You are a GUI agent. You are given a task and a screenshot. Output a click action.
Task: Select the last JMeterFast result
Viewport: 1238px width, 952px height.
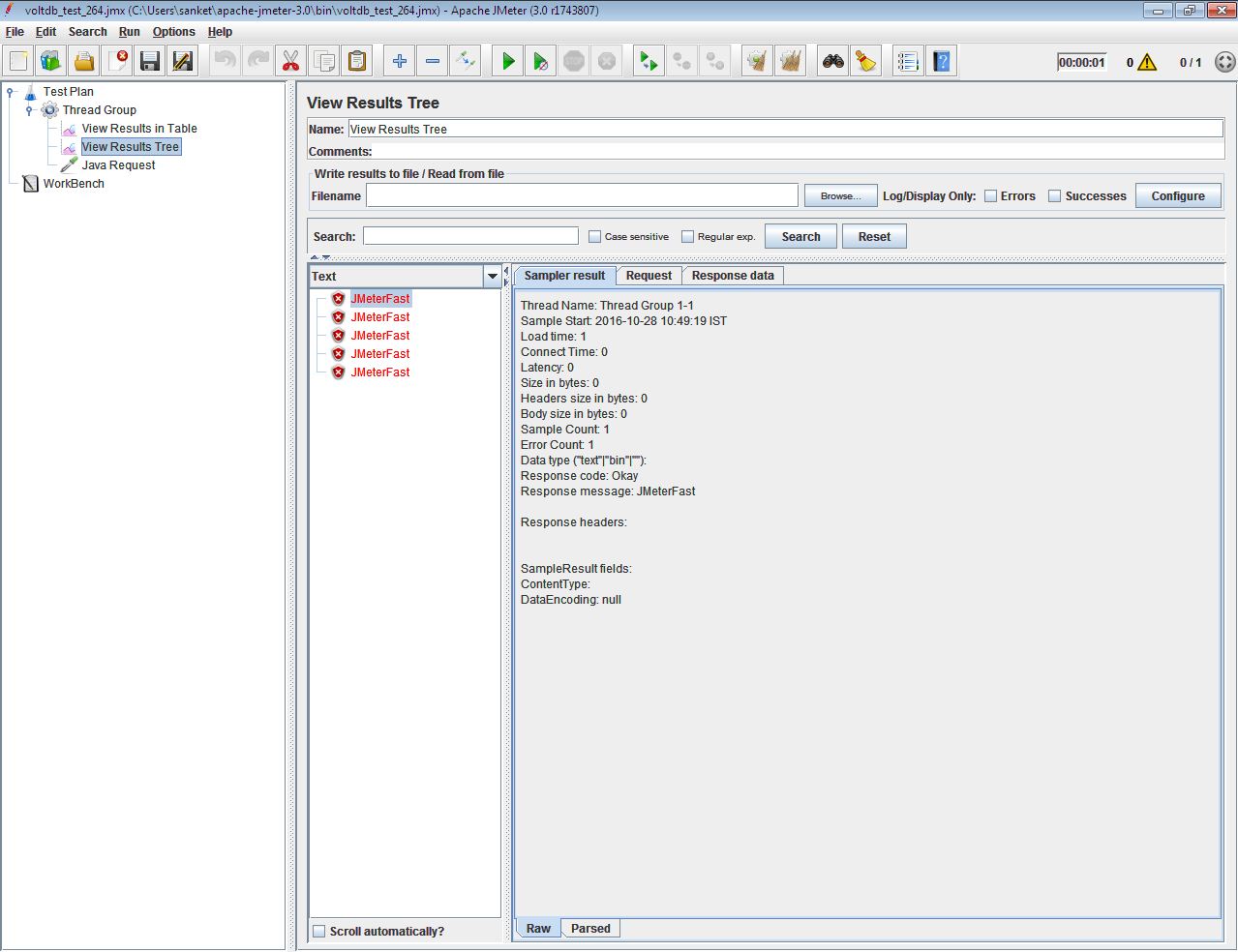click(380, 372)
